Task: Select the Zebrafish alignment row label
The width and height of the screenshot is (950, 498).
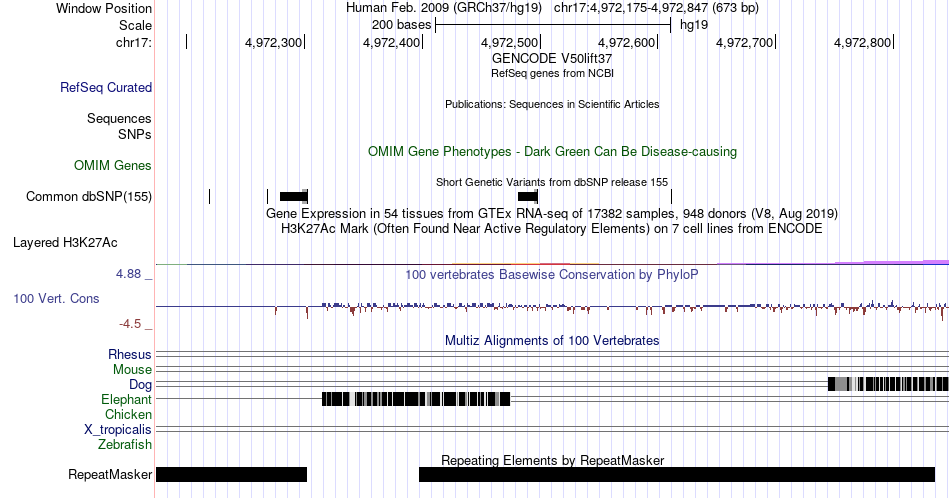Action: [125, 444]
